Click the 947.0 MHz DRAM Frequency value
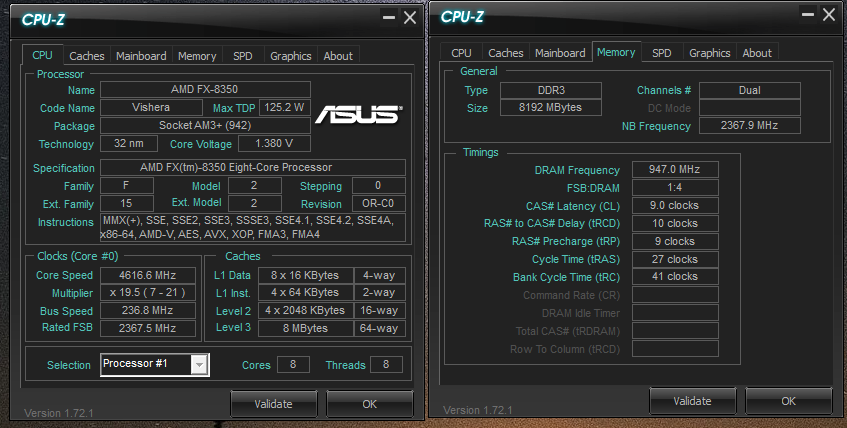 pos(675,169)
